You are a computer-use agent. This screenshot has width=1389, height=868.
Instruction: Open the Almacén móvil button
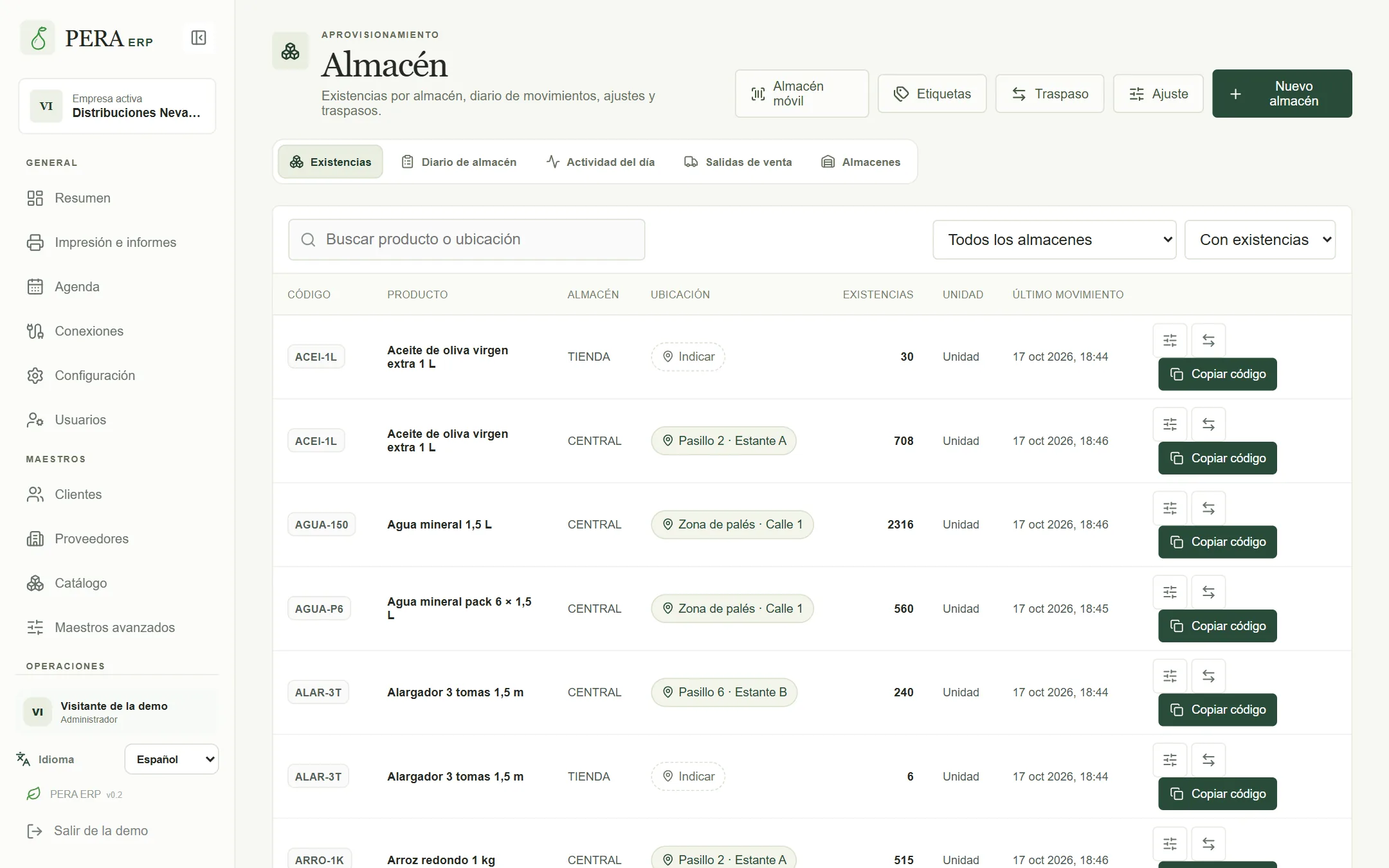tap(802, 94)
